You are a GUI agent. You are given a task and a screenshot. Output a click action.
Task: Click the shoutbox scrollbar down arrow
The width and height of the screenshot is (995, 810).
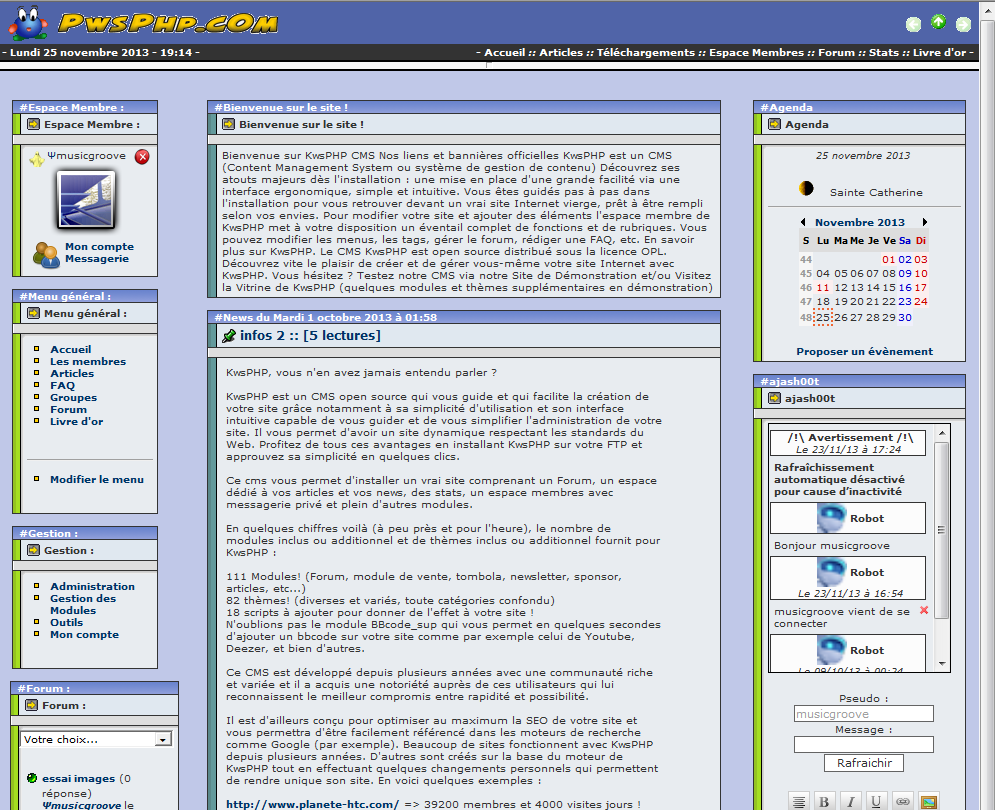coord(942,663)
